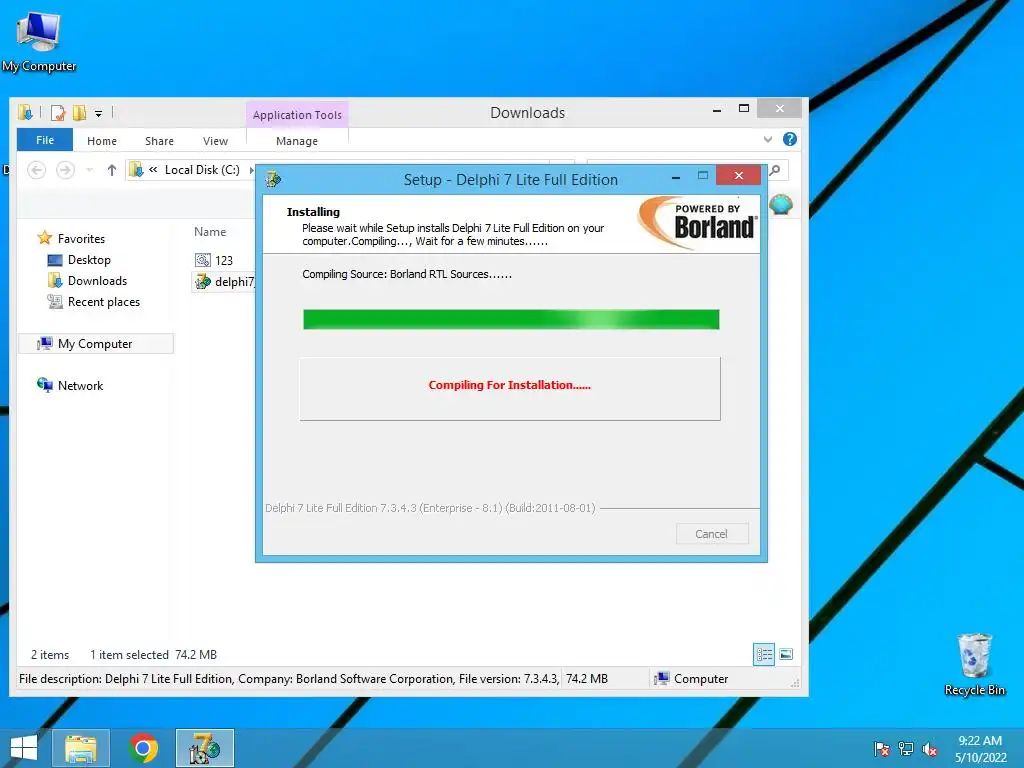Screen dimensions: 1024x768
Task: Select My Computer in navigation pane
Action: (96, 344)
